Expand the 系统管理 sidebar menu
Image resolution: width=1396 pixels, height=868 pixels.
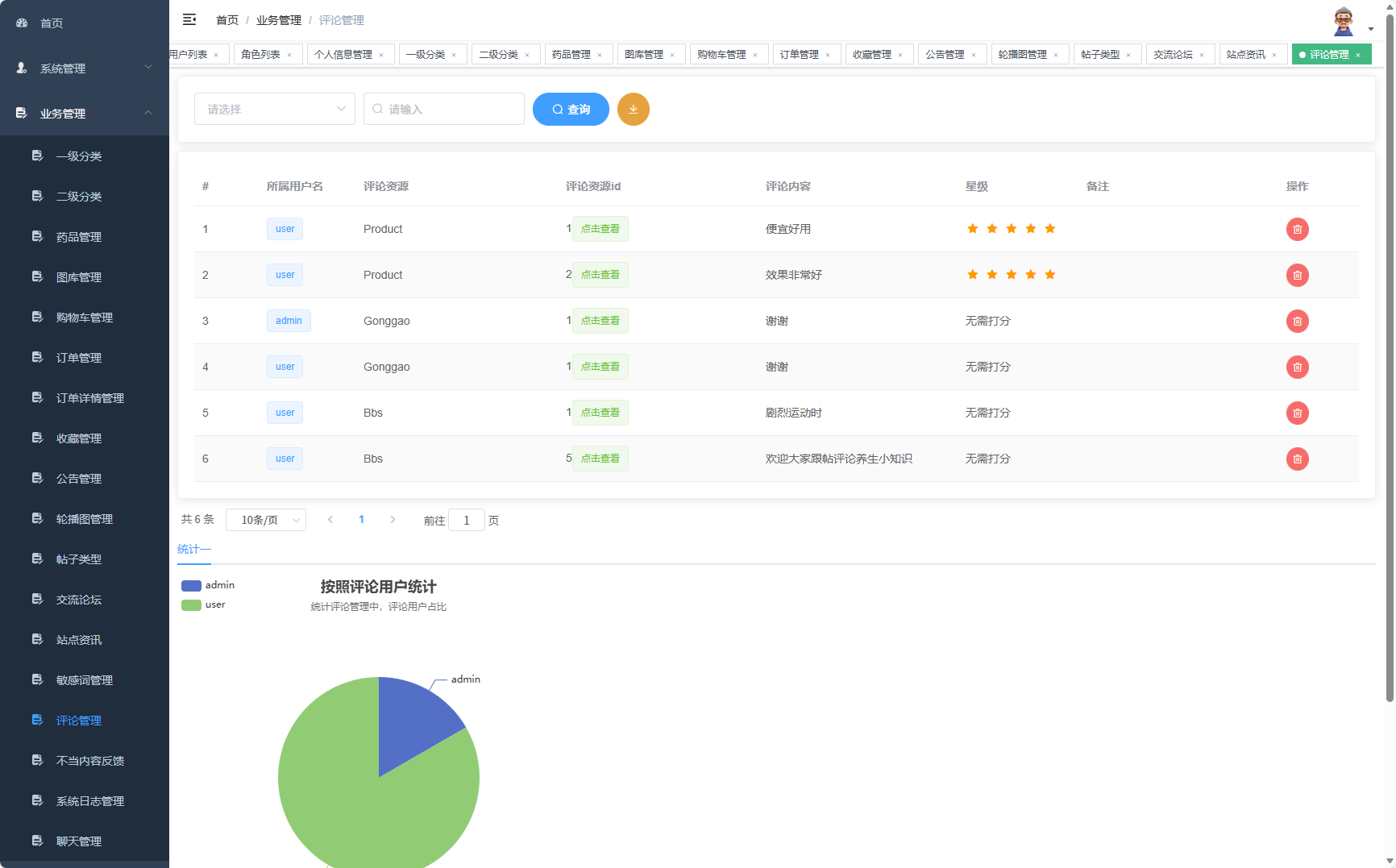[84, 69]
